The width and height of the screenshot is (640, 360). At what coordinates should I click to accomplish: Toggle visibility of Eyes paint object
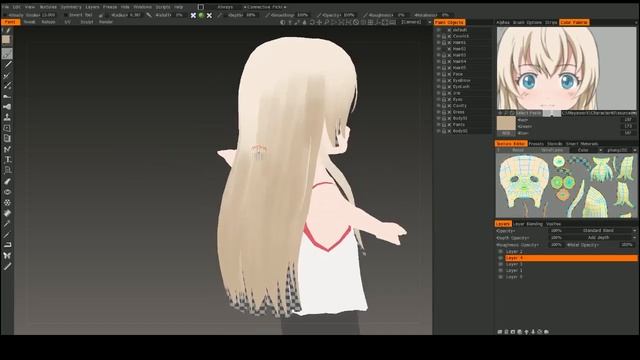click(438, 99)
